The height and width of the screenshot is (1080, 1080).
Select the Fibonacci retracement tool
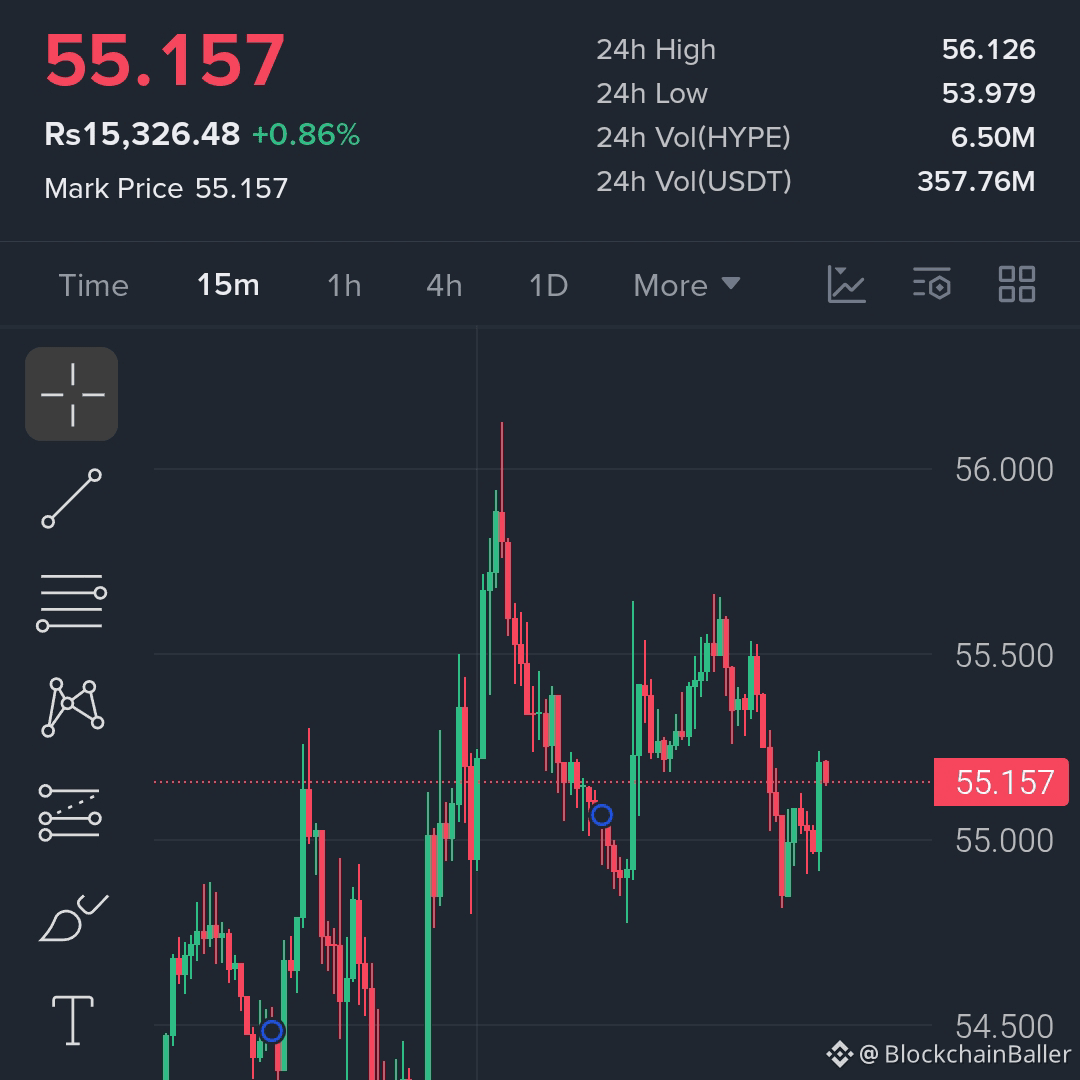(70, 813)
